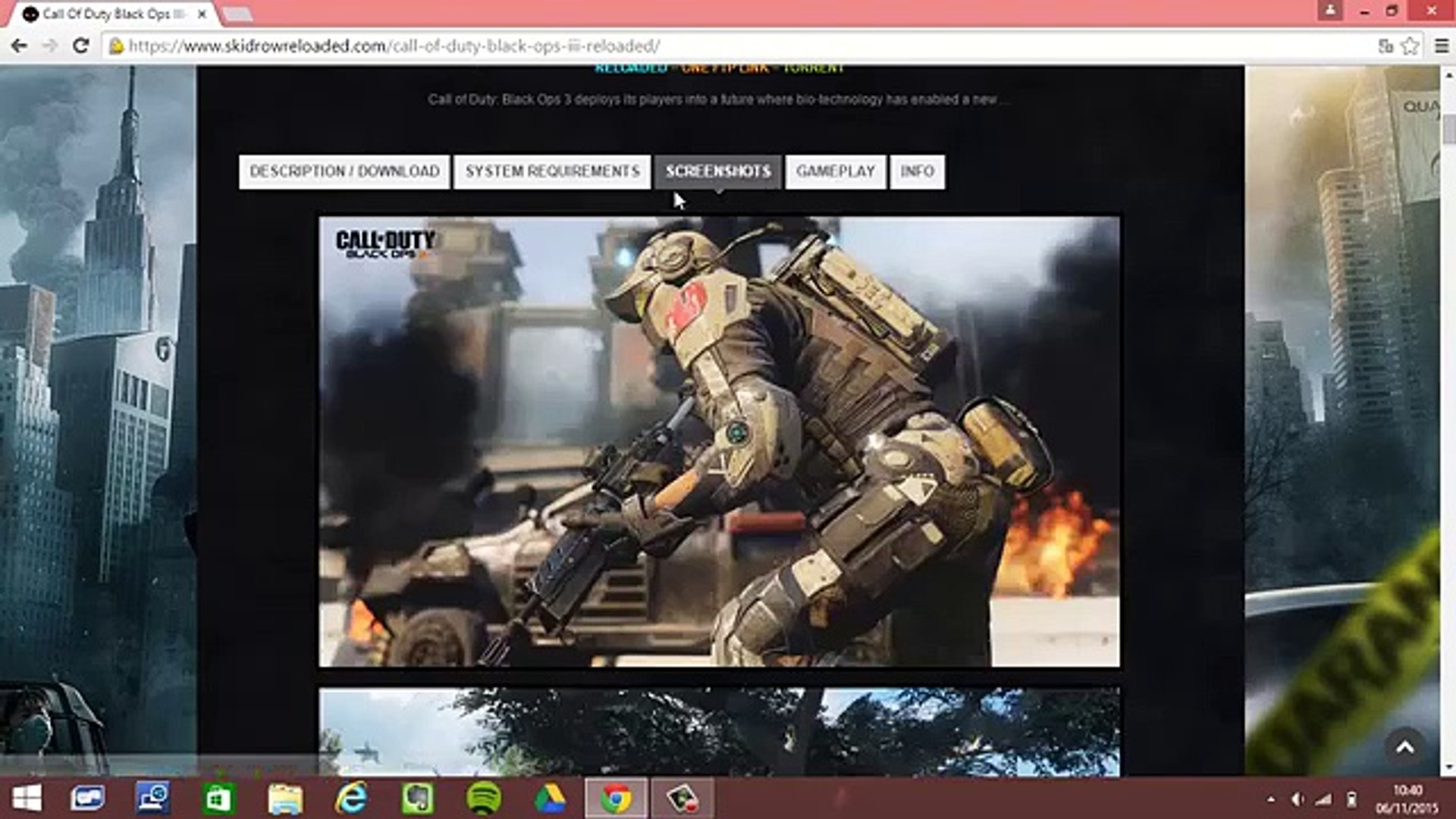Select the Gameplay tab
1456x819 pixels.
coord(836,171)
